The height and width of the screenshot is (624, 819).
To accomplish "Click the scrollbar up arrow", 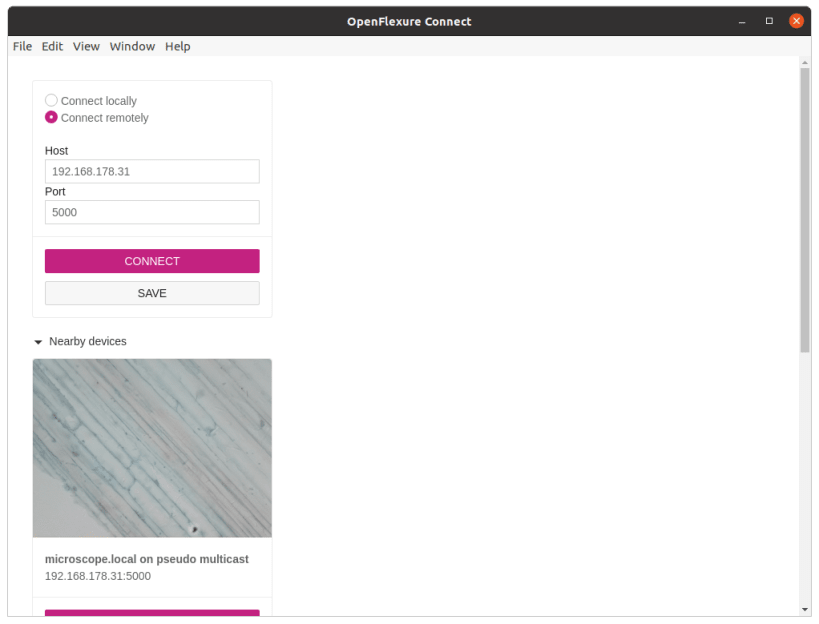I will pos(805,62).
